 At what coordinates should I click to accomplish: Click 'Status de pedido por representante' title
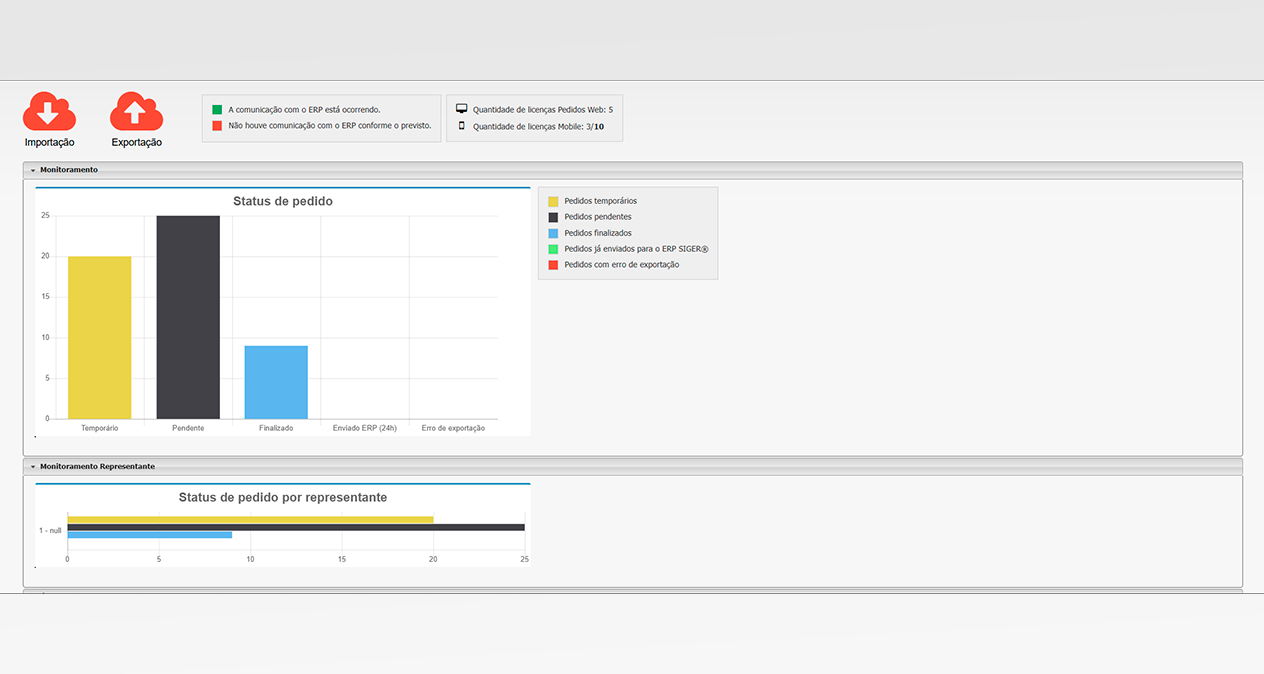pos(283,497)
